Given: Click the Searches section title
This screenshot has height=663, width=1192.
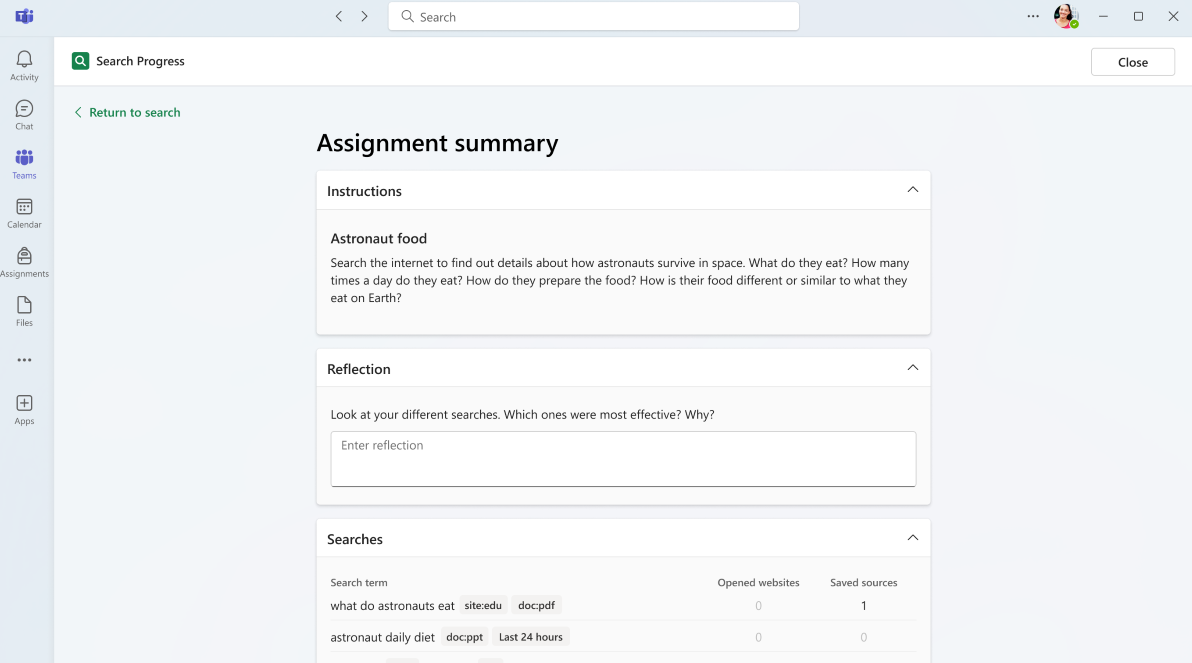Looking at the screenshot, I should tap(355, 539).
